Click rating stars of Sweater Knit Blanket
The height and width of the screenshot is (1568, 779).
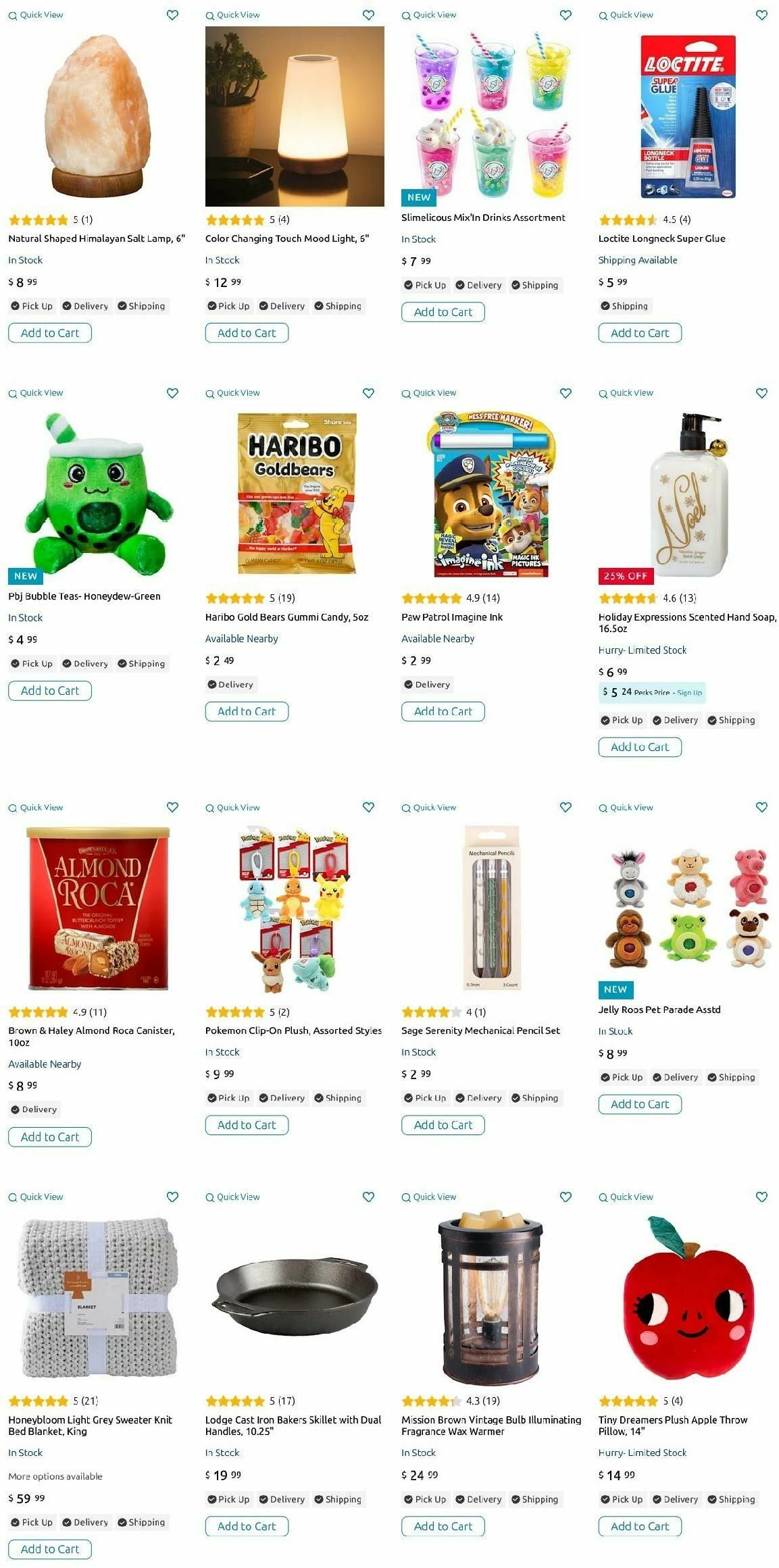(38, 1401)
